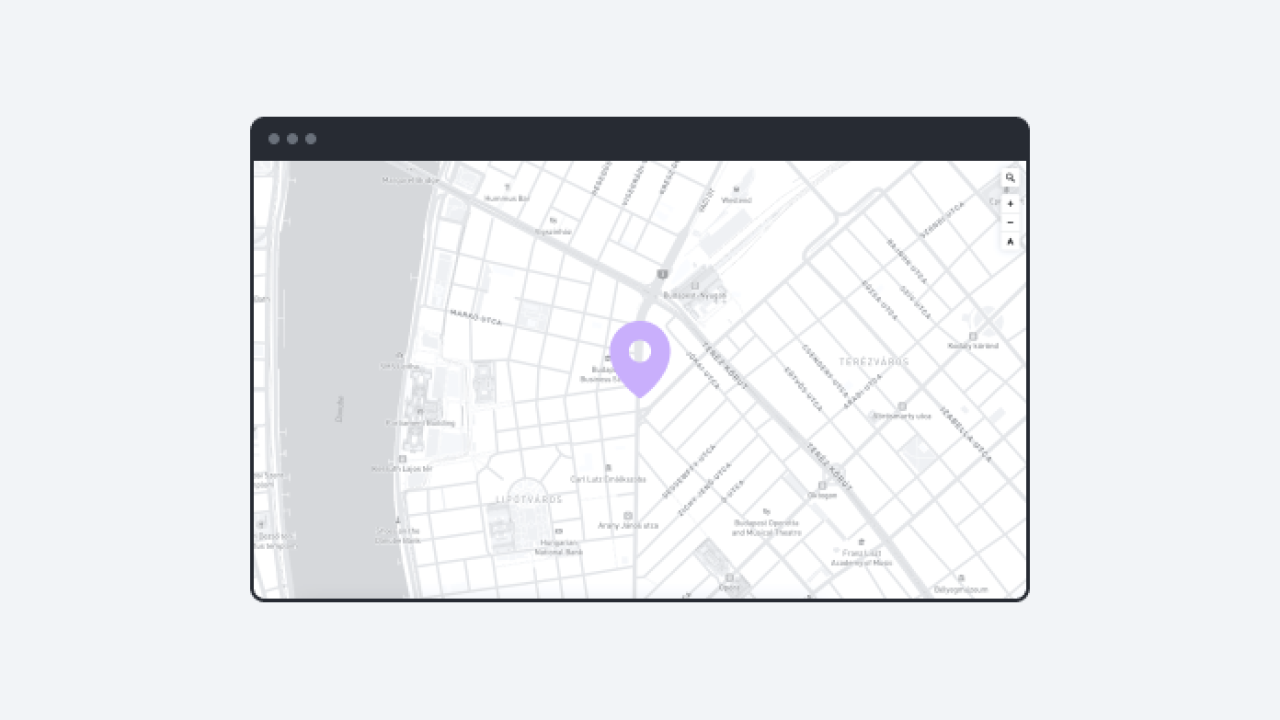Image resolution: width=1280 pixels, height=720 pixels.
Task: Select the Arany János utca station marker
Action: [628, 515]
